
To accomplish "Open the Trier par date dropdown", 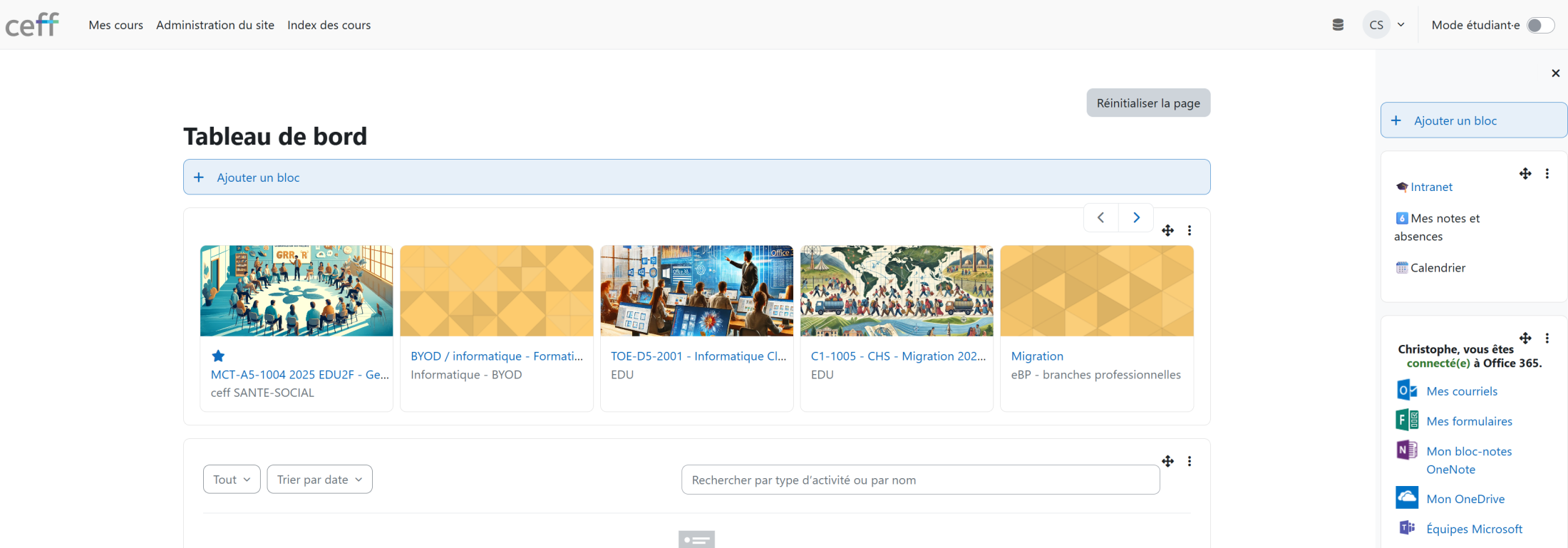I will click(320, 480).
